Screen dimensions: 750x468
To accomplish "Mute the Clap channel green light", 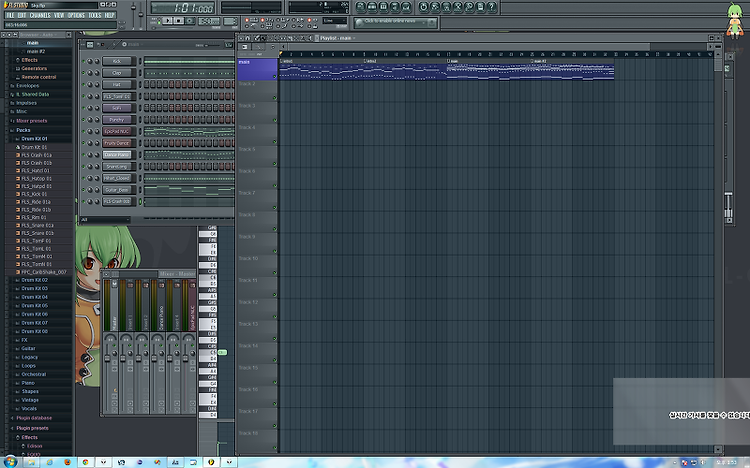I will click(83, 73).
